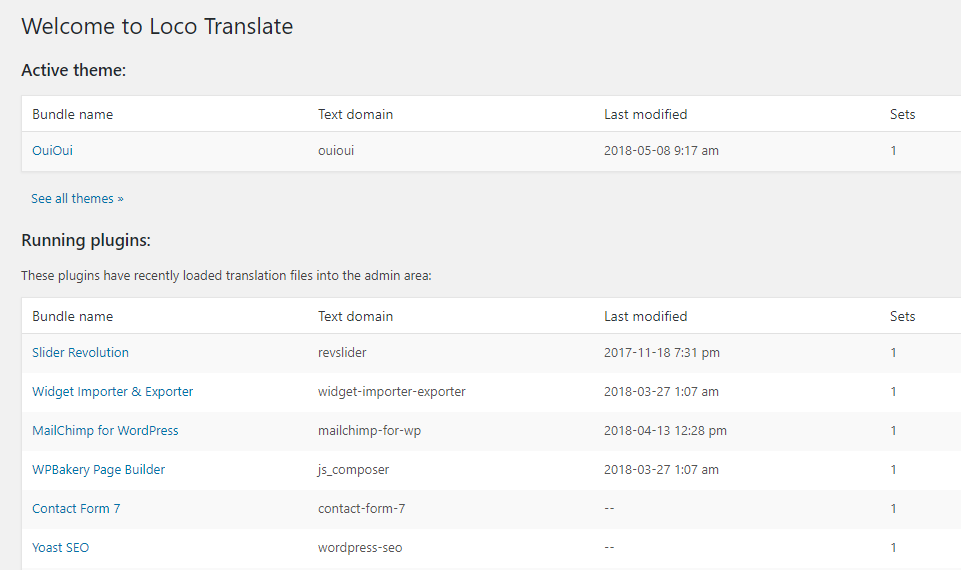961x570 pixels.
Task: Click the ouioui text domain cell
Action: click(x=336, y=151)
